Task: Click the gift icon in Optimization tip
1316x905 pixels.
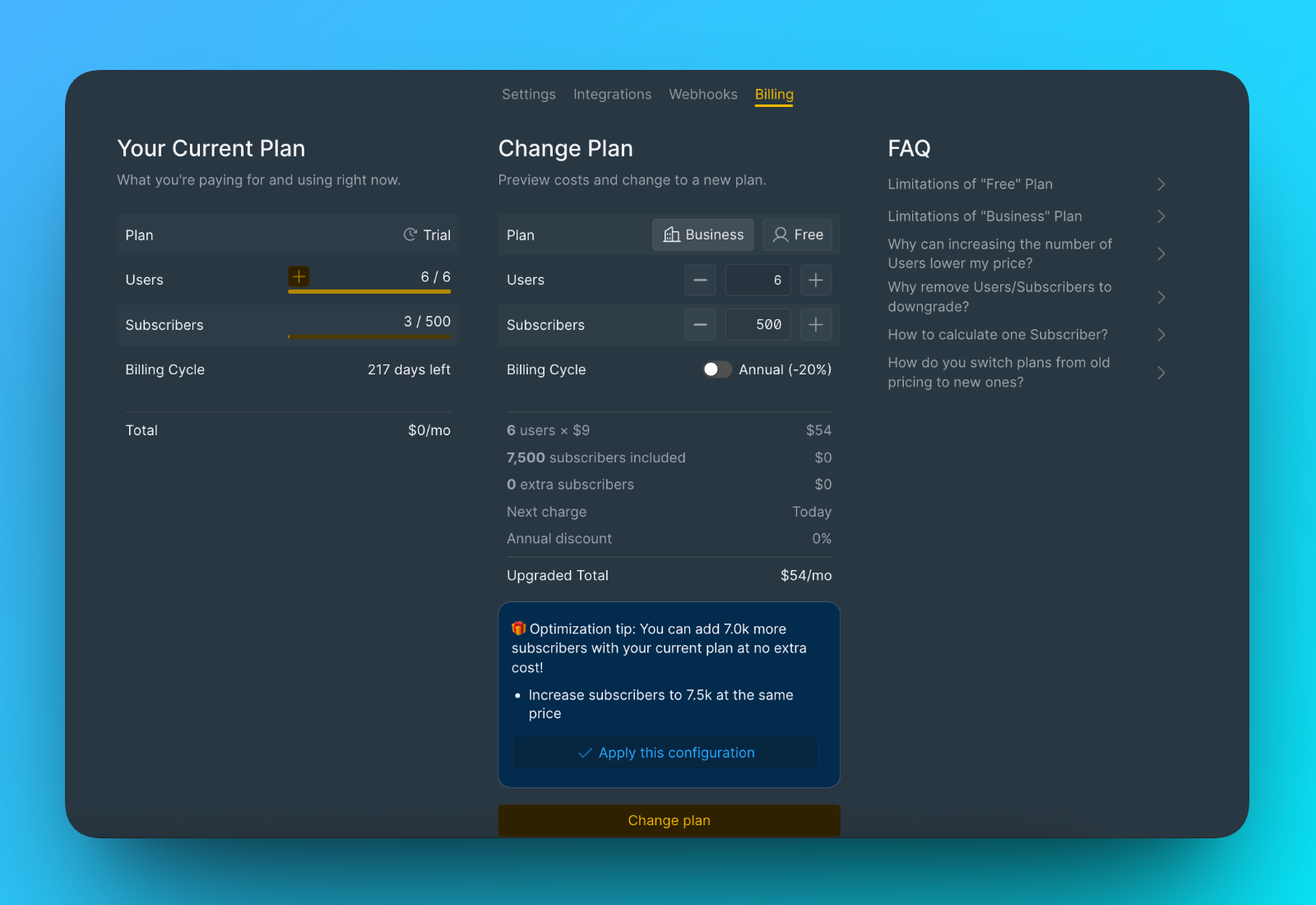Action: coord(518,629)
